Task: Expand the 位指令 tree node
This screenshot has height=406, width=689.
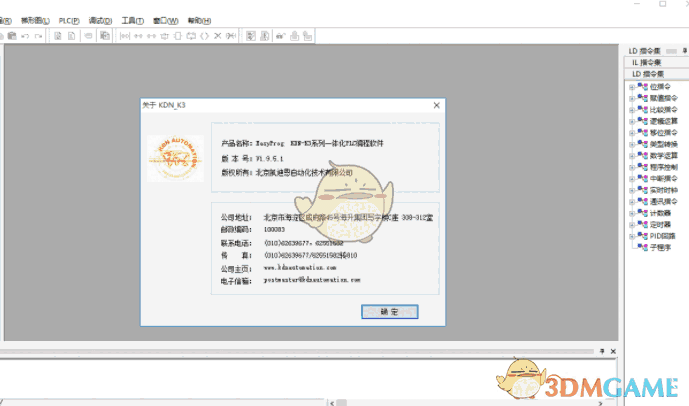Action: (x=632, y=87)
